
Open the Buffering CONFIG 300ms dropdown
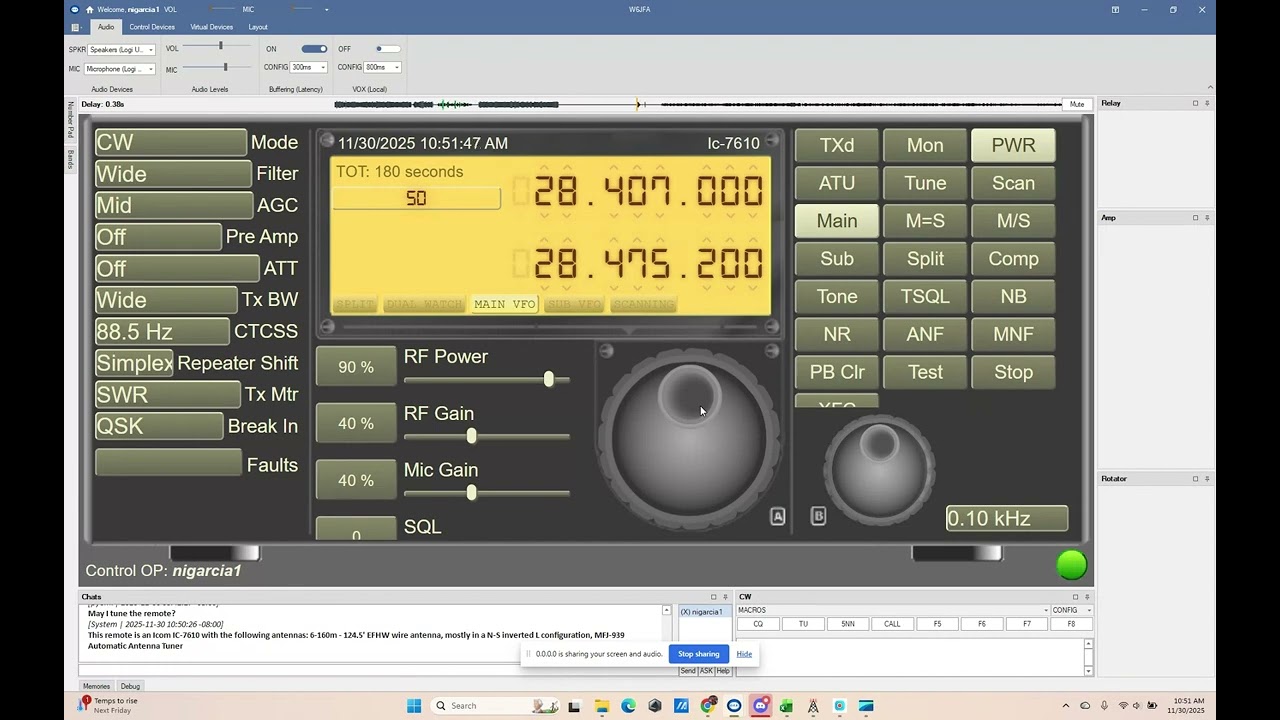click(308, 67)
